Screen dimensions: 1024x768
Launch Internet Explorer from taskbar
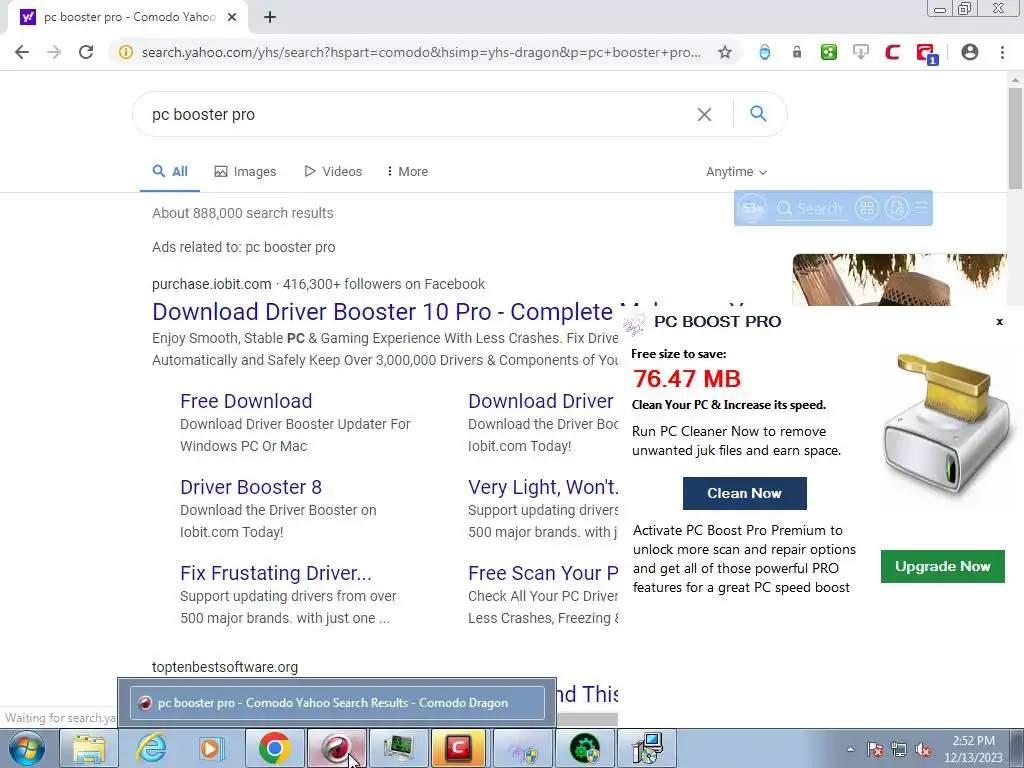151,748
